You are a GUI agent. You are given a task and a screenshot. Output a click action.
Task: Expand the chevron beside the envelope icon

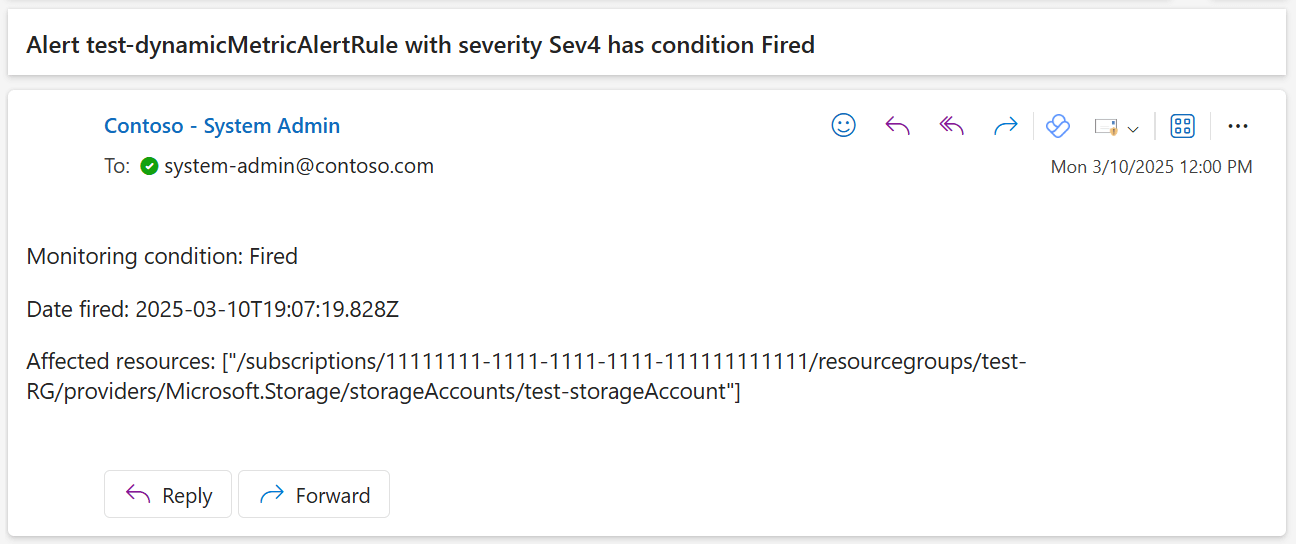pyautogui.click(x=1133, y=128)
